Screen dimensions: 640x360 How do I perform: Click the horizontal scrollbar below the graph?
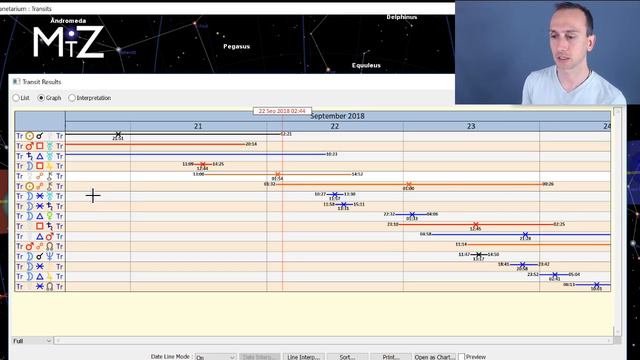tap(333, 340)
